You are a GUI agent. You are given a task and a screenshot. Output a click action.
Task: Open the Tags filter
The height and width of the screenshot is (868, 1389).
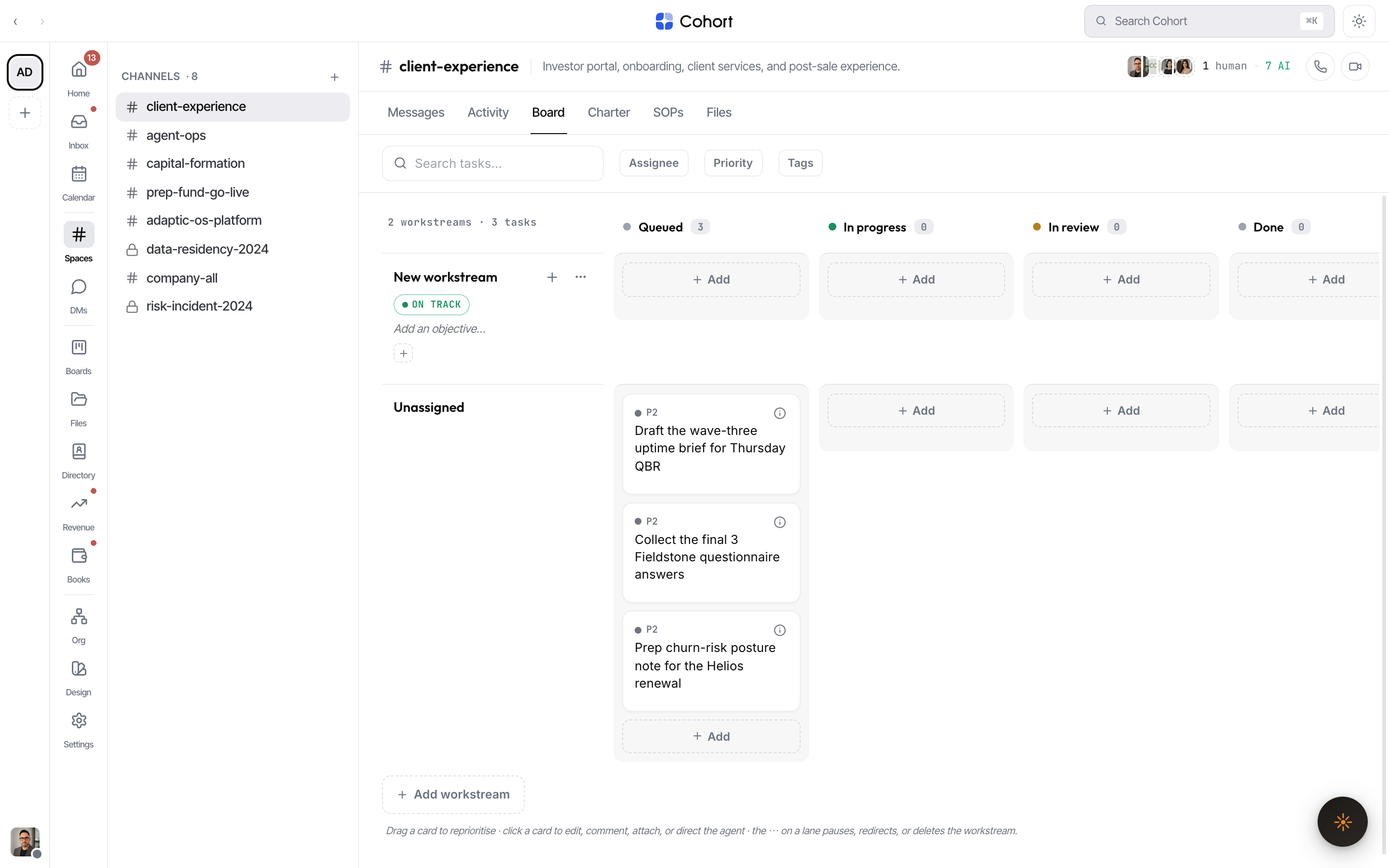(x=800, y=163)
